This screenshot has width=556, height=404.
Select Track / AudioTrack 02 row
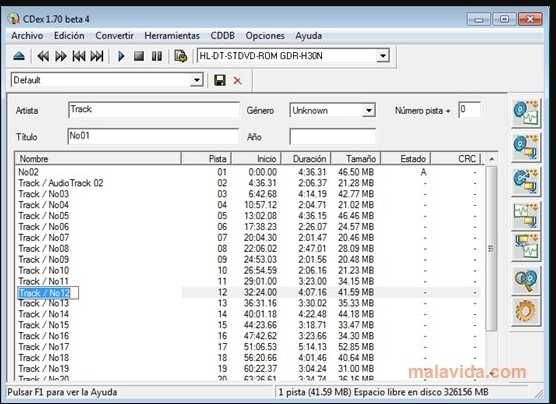[x=248, y=183]
